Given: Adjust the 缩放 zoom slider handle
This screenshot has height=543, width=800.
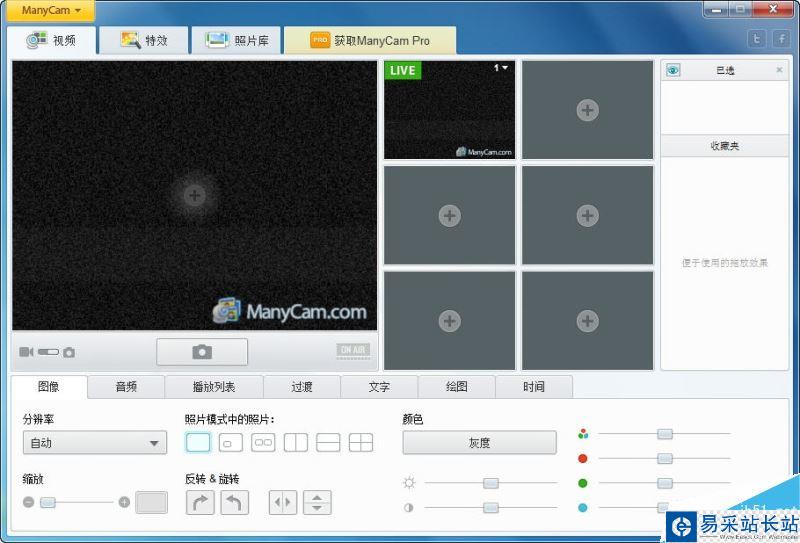Looking at the screenshot, I should click(47, 503).
